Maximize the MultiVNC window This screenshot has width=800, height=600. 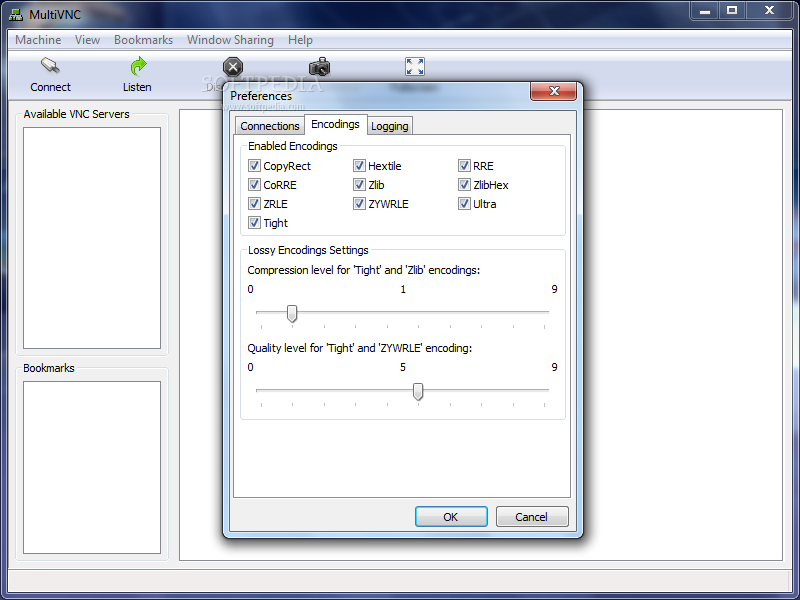coord(732,10)
